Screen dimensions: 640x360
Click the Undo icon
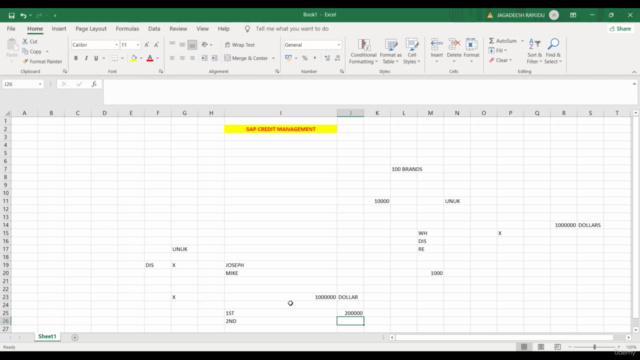coord(24,16)
